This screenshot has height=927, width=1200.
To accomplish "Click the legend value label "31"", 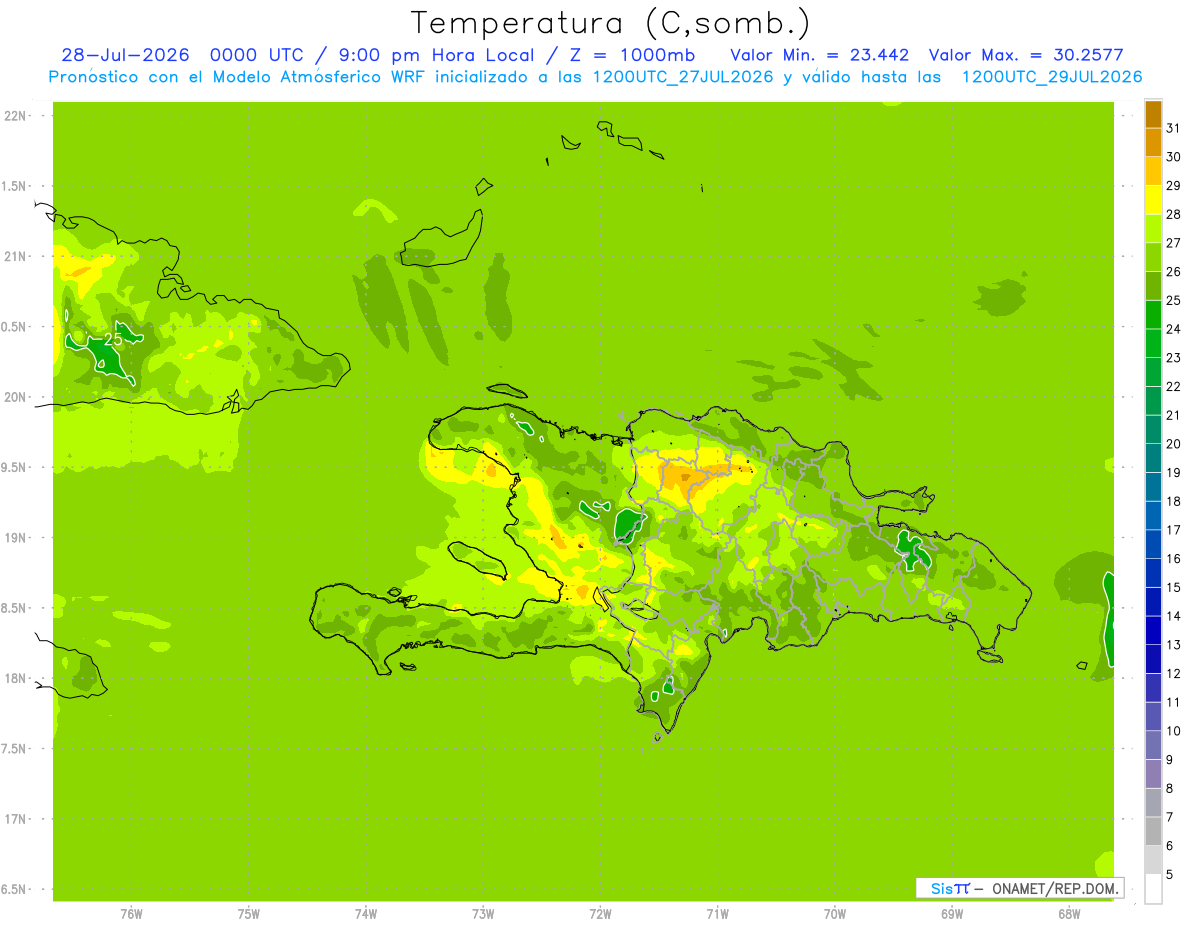I will [1173, 128].
